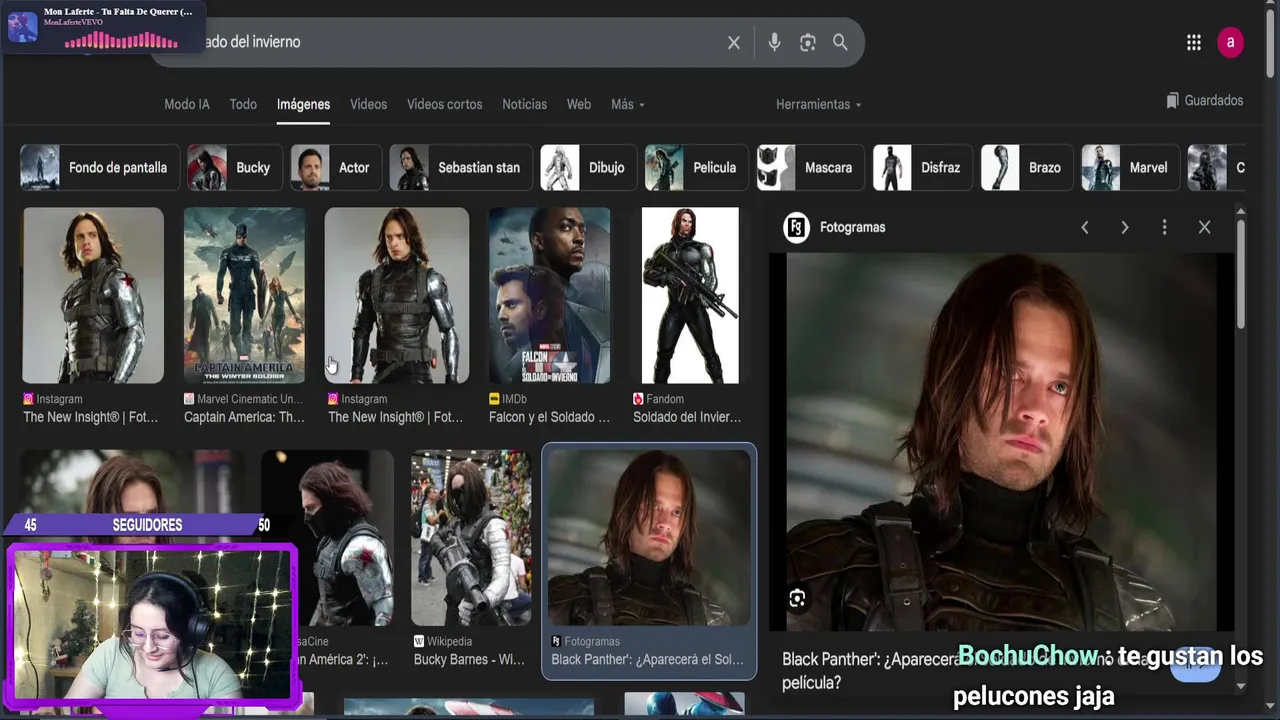This screenshot has width=1280, height=720.
Task: Open Wikipedia source label link
Action: (x=443, y=641)
